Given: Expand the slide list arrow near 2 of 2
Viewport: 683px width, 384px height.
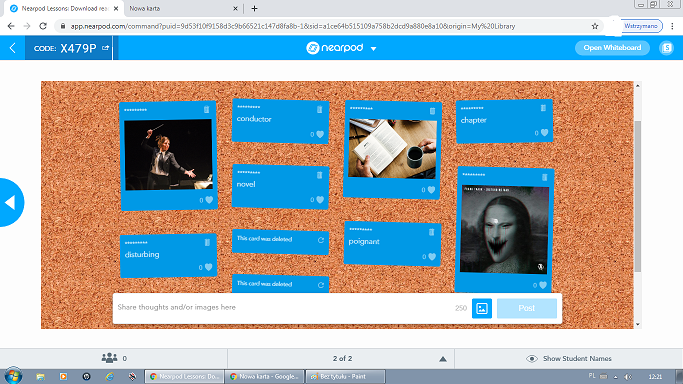Looking at the screenshot, I should pos(443,359).
